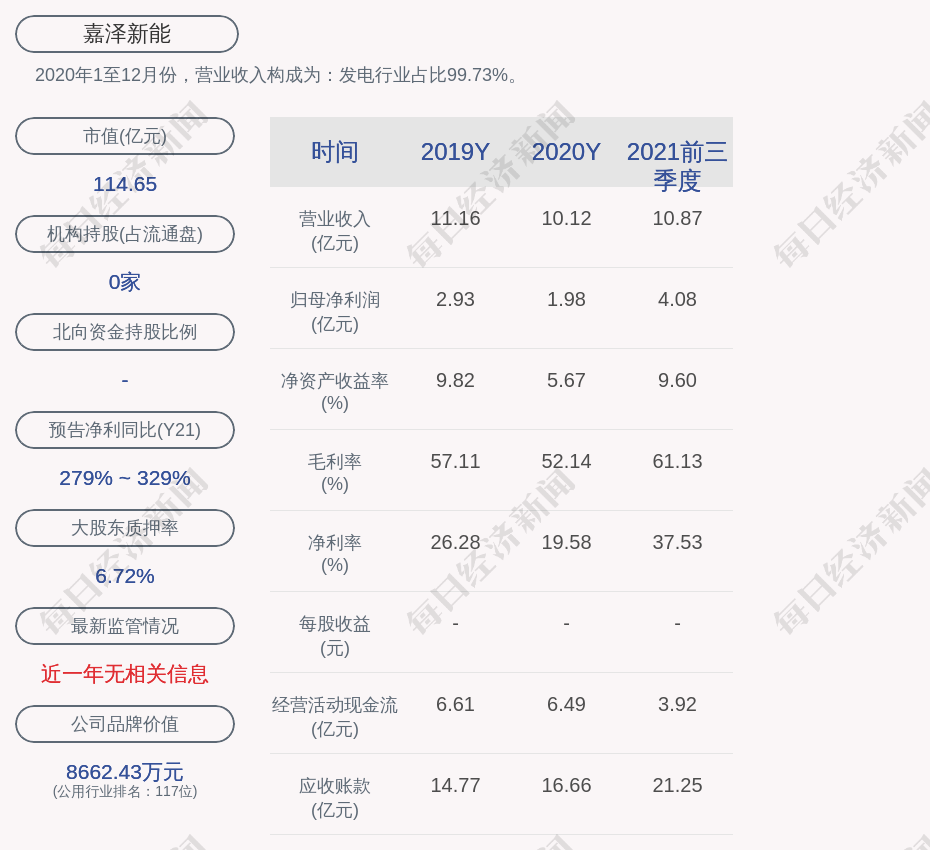Select the 归母净利润(亿元) row label
The height and width of the screenshot is (850, 930).
335,312
